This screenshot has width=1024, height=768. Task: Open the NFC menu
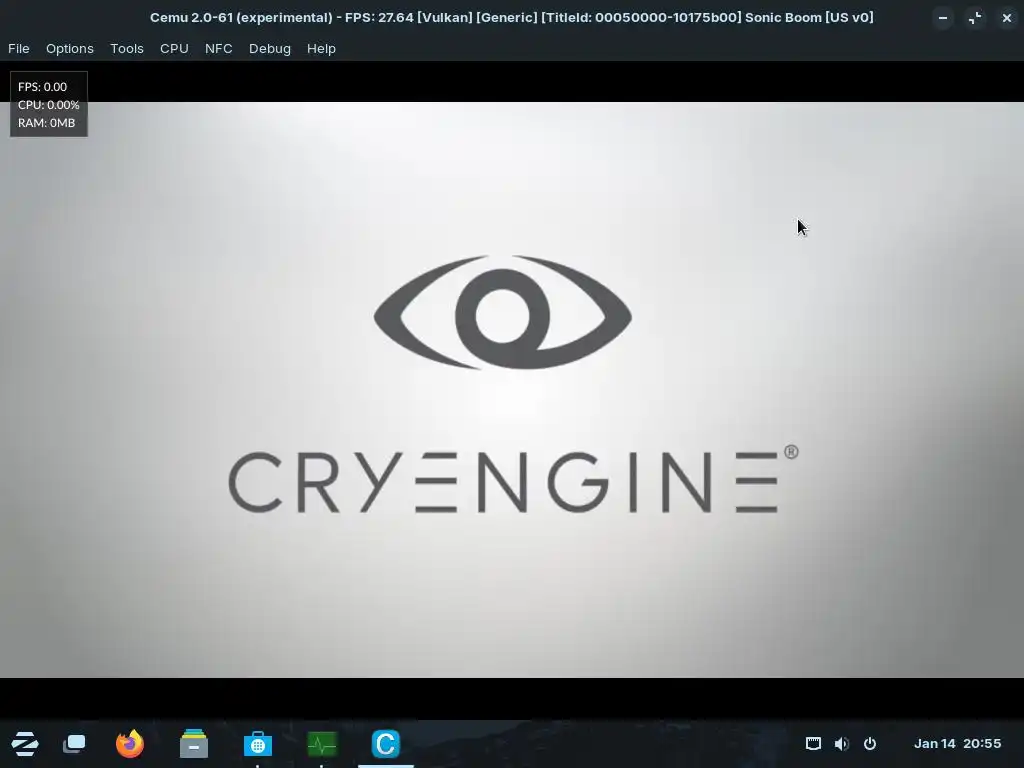point(219,48)
